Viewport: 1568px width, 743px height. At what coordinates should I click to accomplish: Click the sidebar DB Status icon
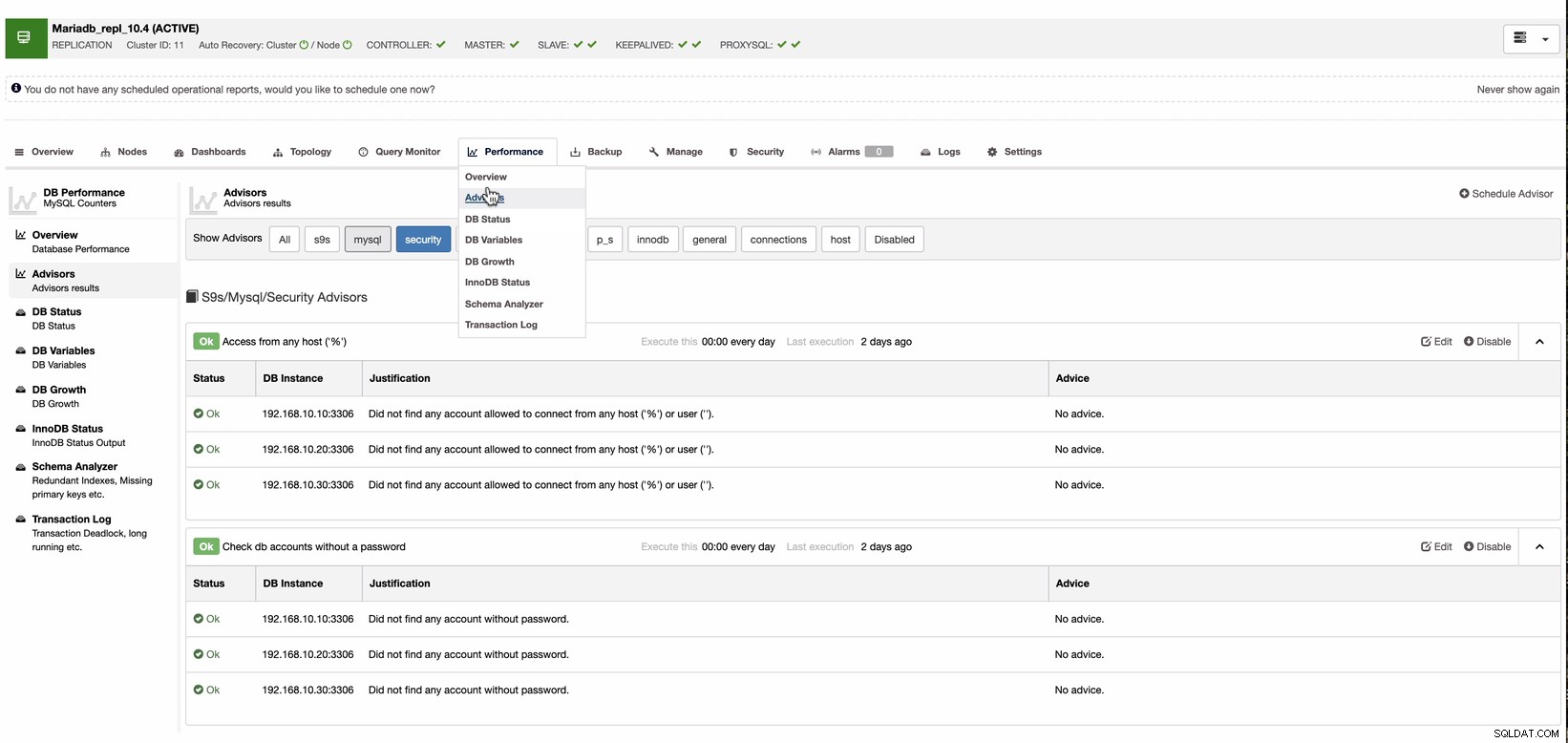click(21, 312)
